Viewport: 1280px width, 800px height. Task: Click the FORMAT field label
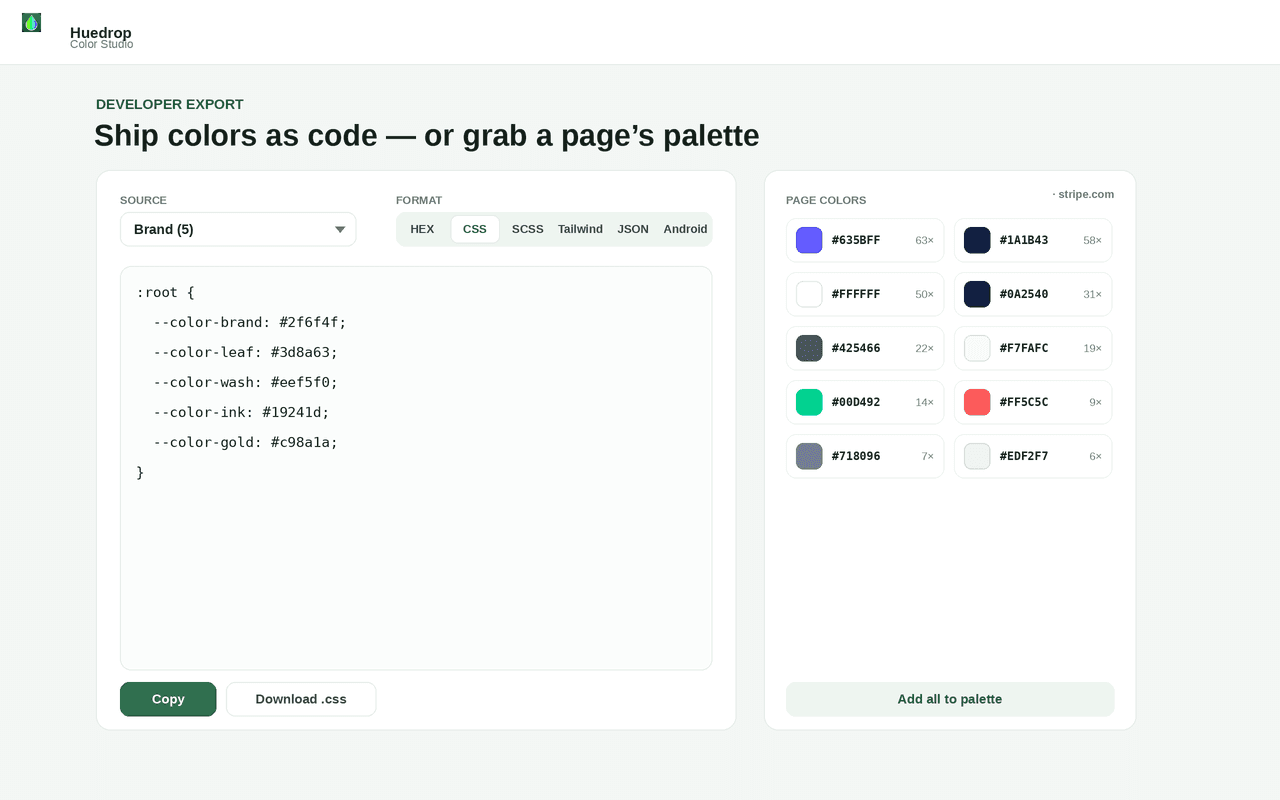coord(419,200)
